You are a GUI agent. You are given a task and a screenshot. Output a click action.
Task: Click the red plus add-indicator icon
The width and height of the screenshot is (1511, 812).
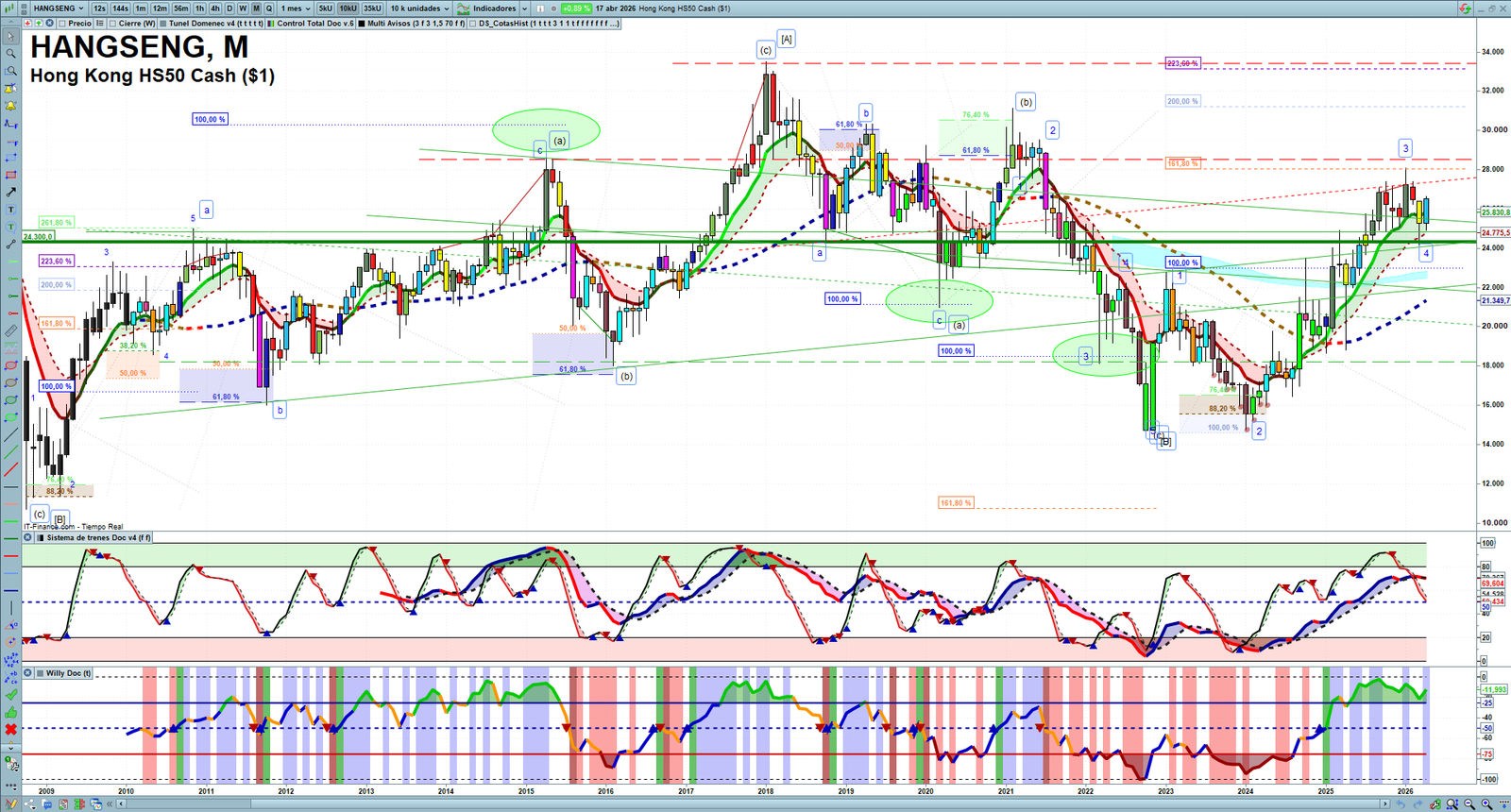coord(27,23)
